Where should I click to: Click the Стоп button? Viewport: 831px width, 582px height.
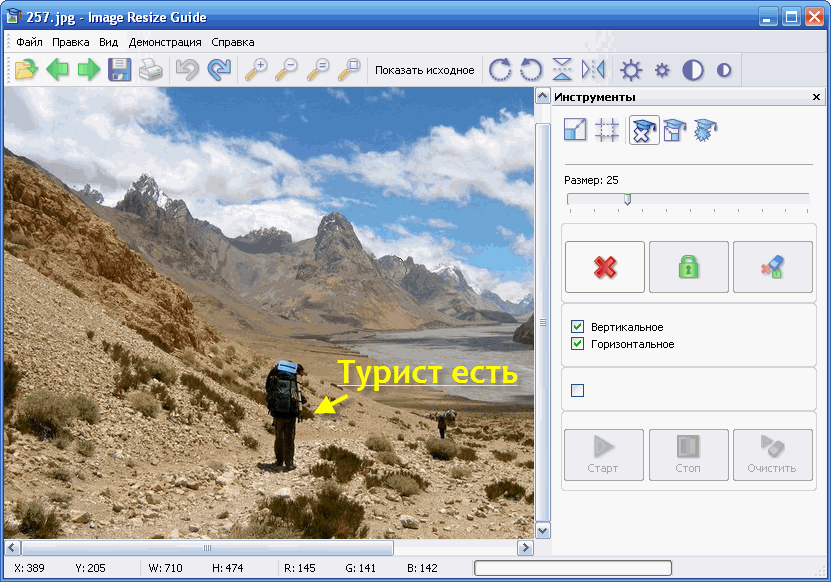pos(688,455)
